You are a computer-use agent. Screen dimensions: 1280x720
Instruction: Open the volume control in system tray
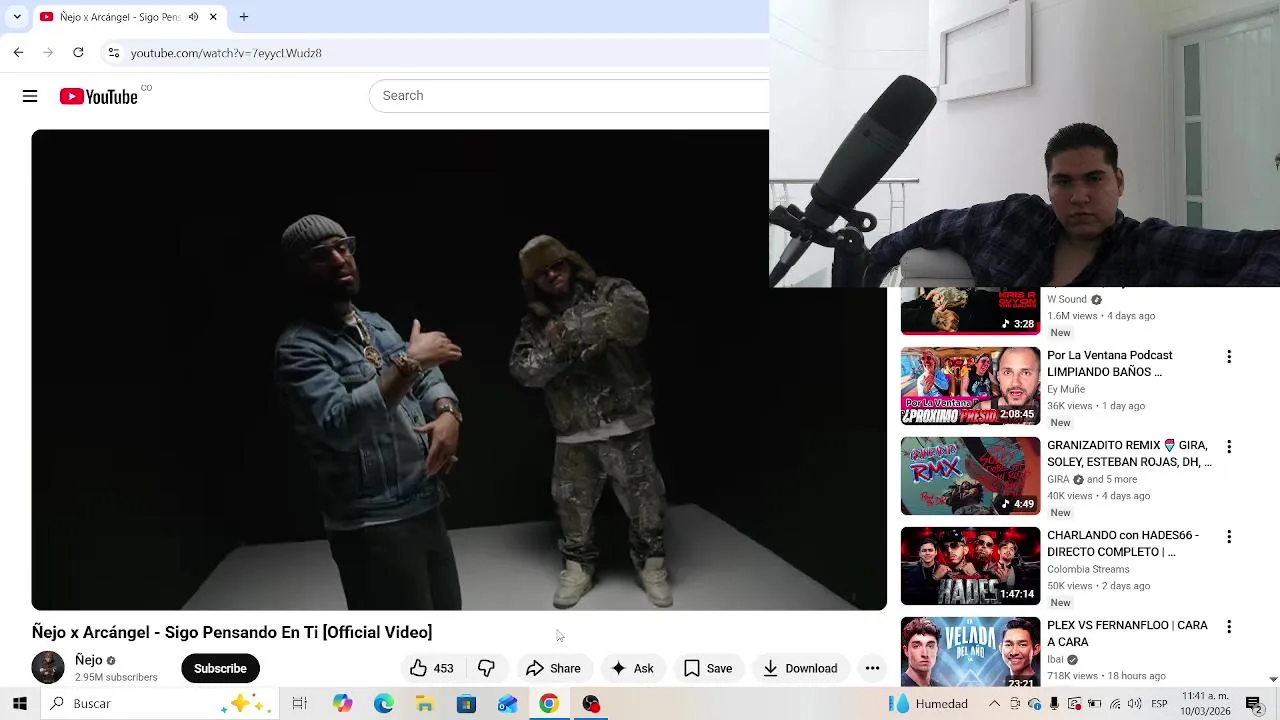[1134, 704]
